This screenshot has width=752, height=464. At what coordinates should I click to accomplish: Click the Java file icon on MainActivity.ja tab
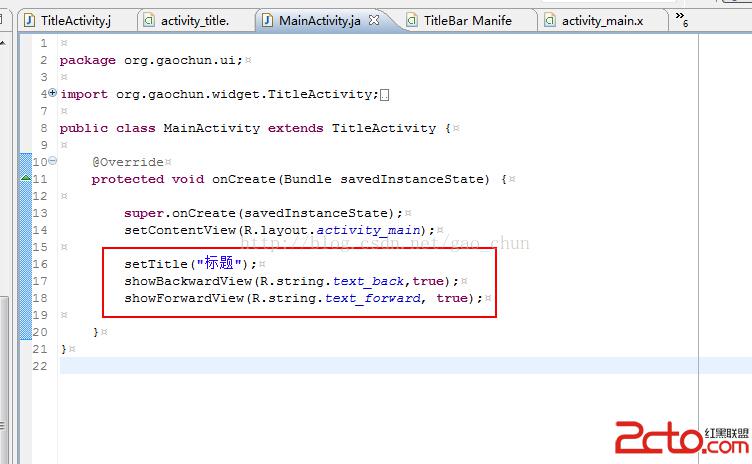coord(267,20)
